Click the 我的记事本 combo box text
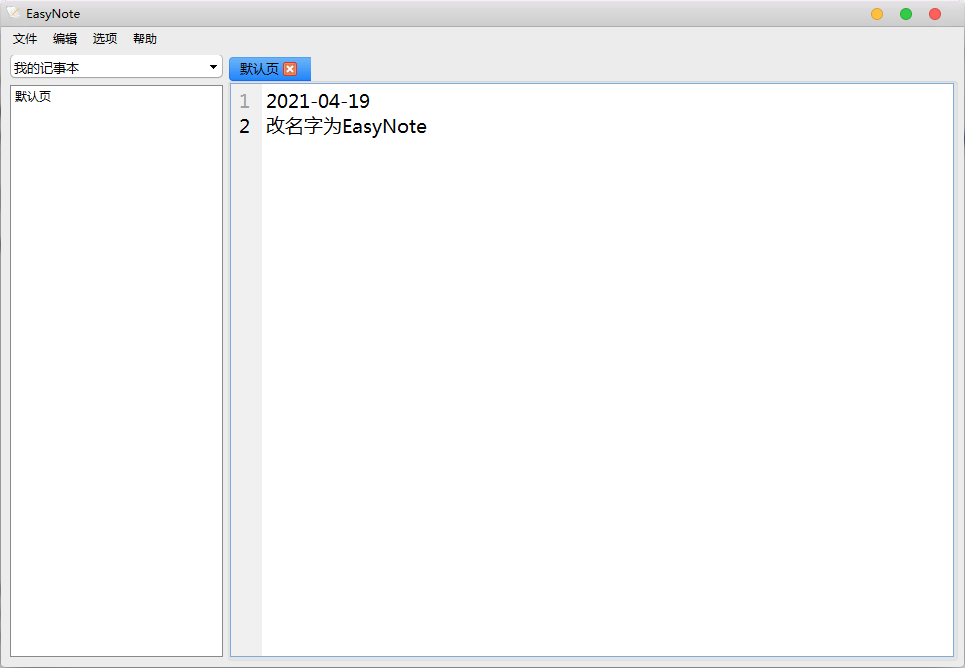 tap(47, 68)
